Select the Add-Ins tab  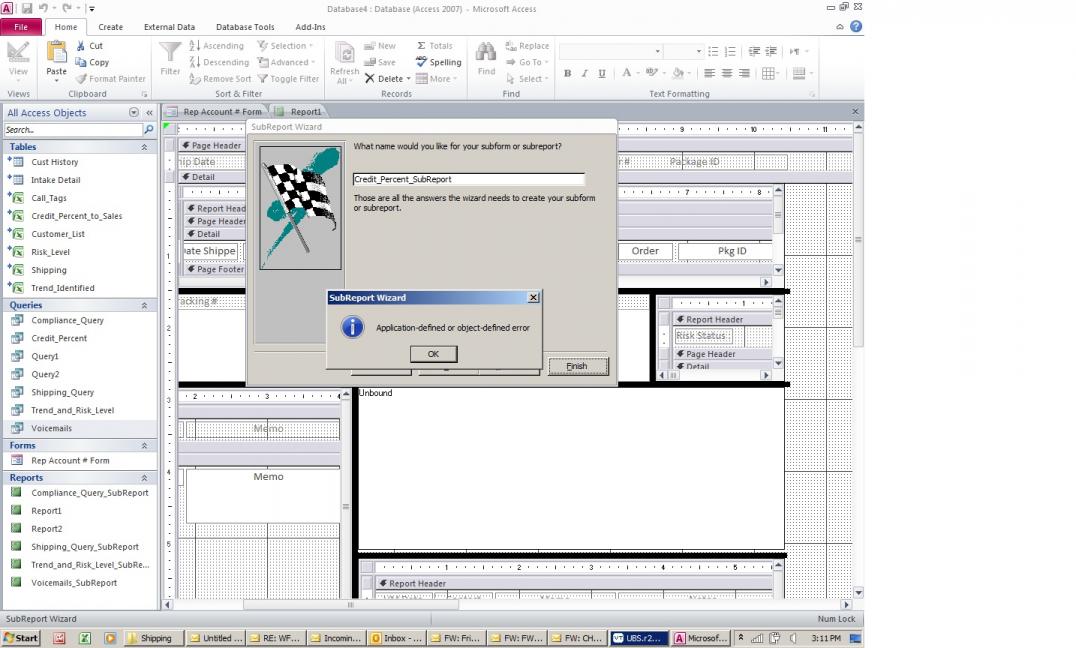310,27
